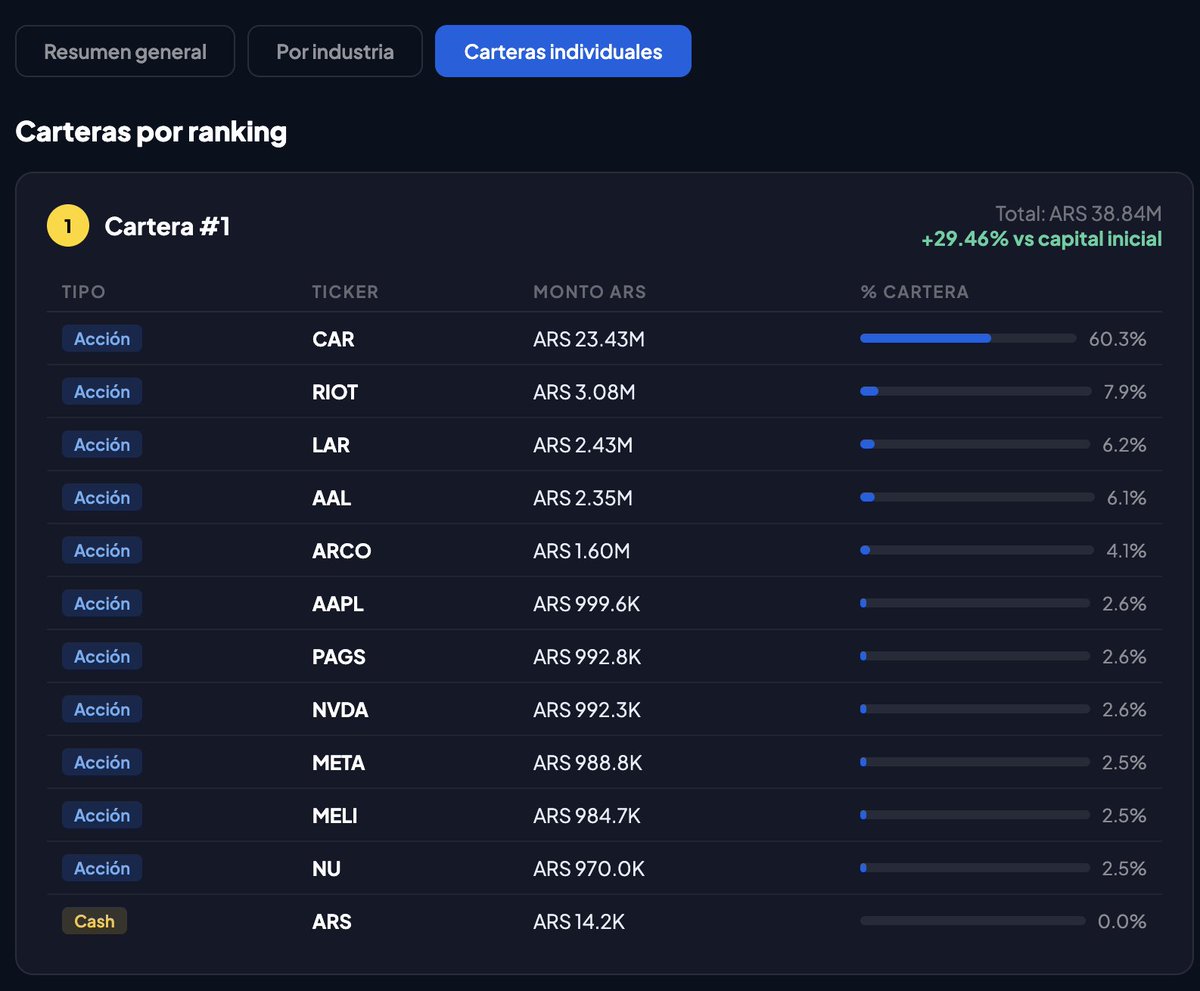Click the ARS 3.08M amount
This screenshot has width=1200, height=991.
tap(584, 392)
